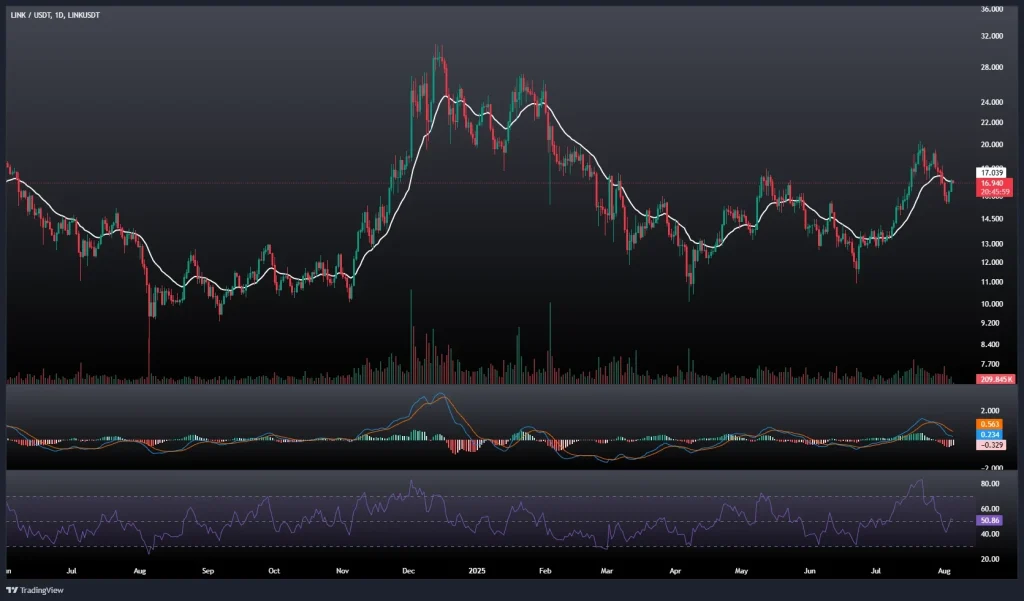This screenshot has height=601, width=1024.
Task: Click the 2.000 level on MACD scale
Action: pos(989,410)
